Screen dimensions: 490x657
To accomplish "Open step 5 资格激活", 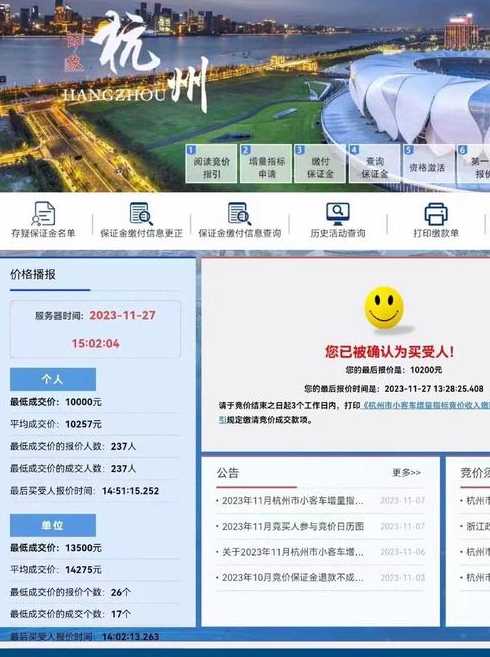I will [x=428, y=164].
